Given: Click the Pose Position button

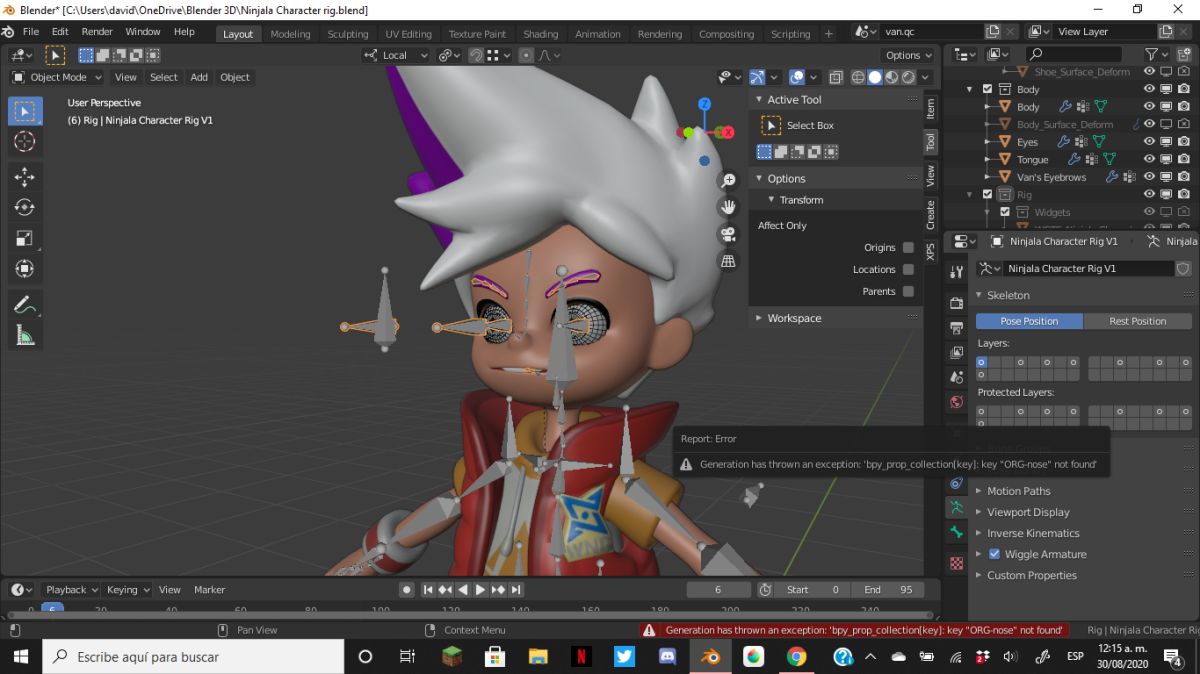Looking at the screenshot, I should pyautogui.click(x=1029, y=321).
